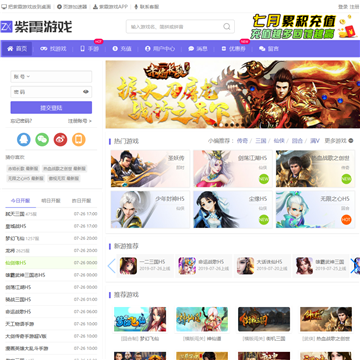Click the main slider banner image
Image resolution: width=360 pixels, height=360 pixels.
click(x=233, y=94)
